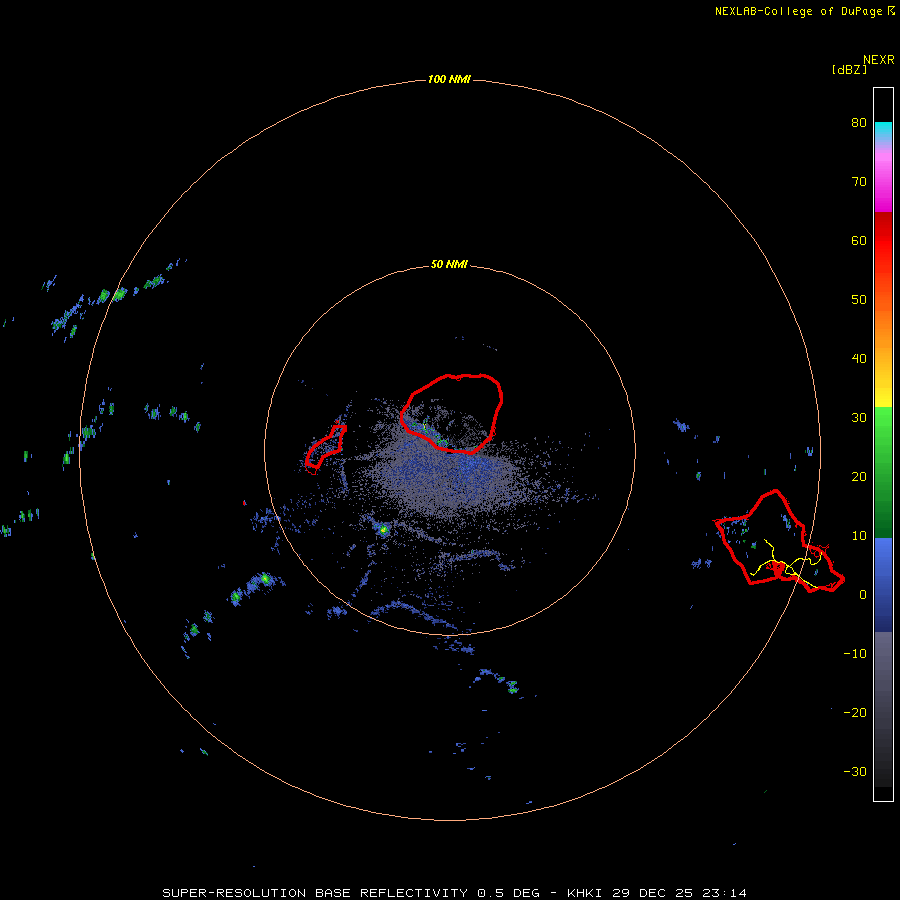Click the -10 value on the dBZ scale
Image resolution: width=900 pixels, height=900 pixels.
tap(855, 654)
